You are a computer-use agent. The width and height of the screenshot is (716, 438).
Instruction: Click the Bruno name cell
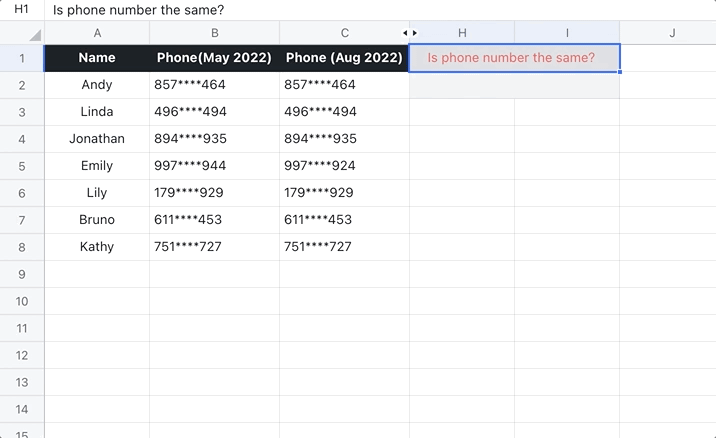point(97,220)
